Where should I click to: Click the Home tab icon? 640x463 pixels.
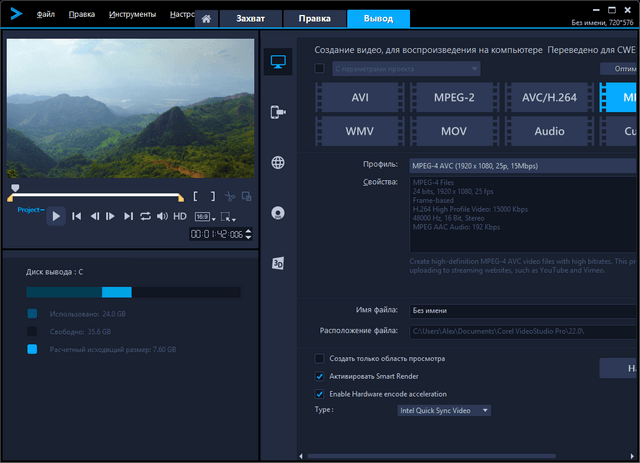[205, 18]
